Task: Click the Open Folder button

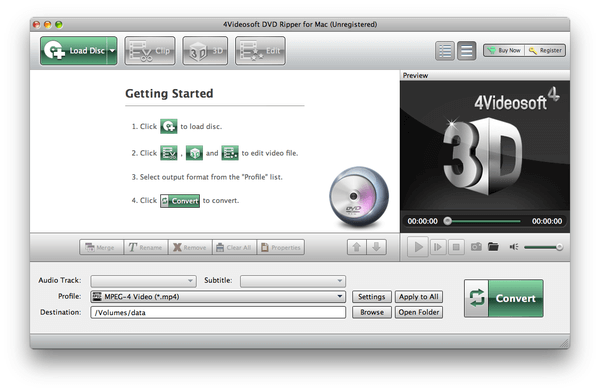Action: [x=419, y=312]
